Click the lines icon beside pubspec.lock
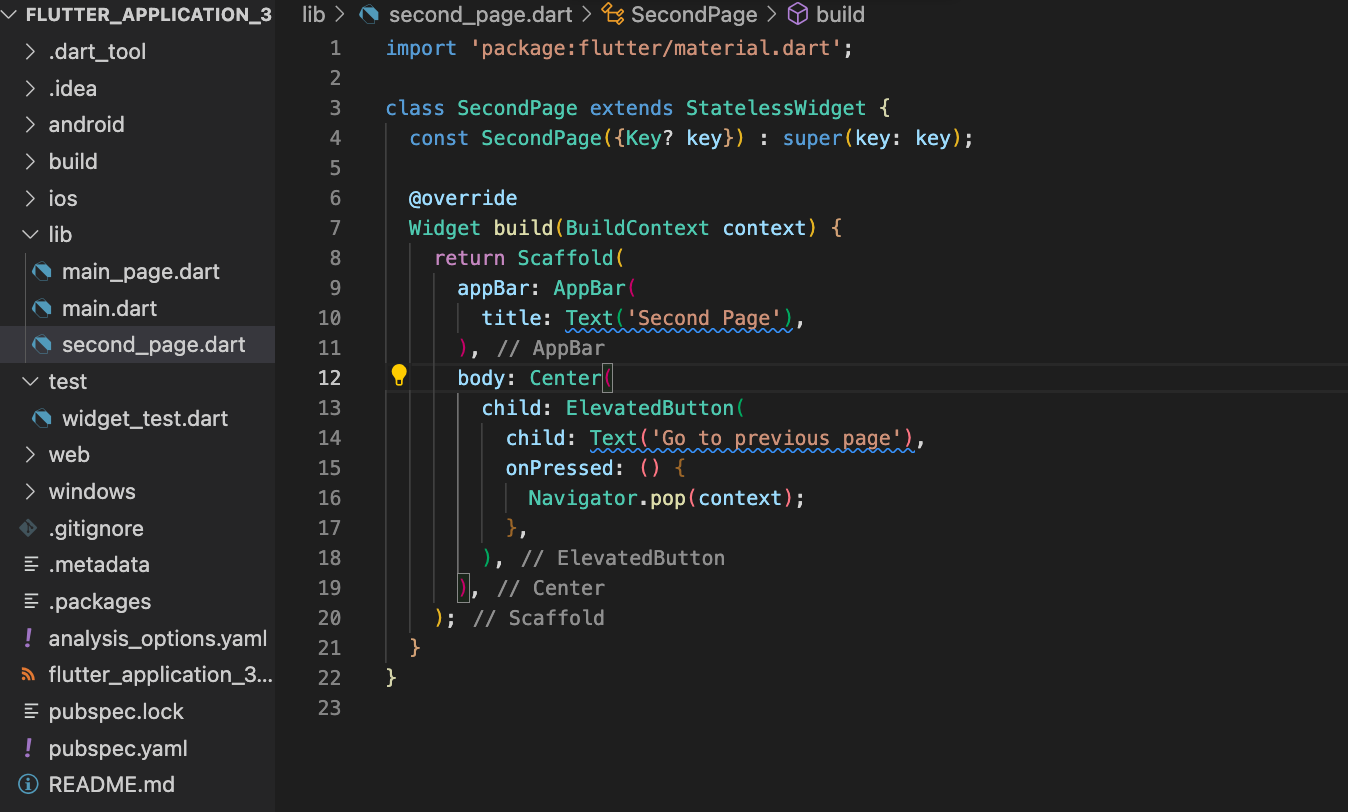1348x812 pixels. 30,712
